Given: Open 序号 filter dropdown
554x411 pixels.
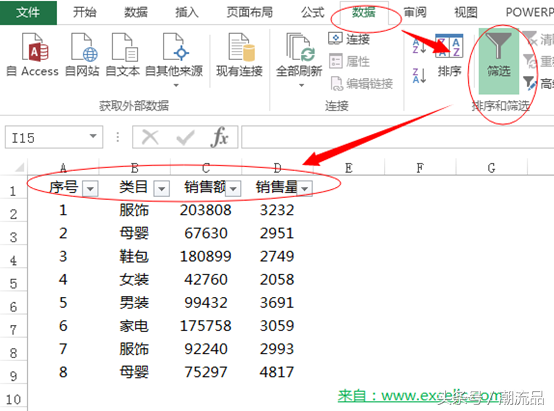Looking at the screenshot, I should click(90, 189).
